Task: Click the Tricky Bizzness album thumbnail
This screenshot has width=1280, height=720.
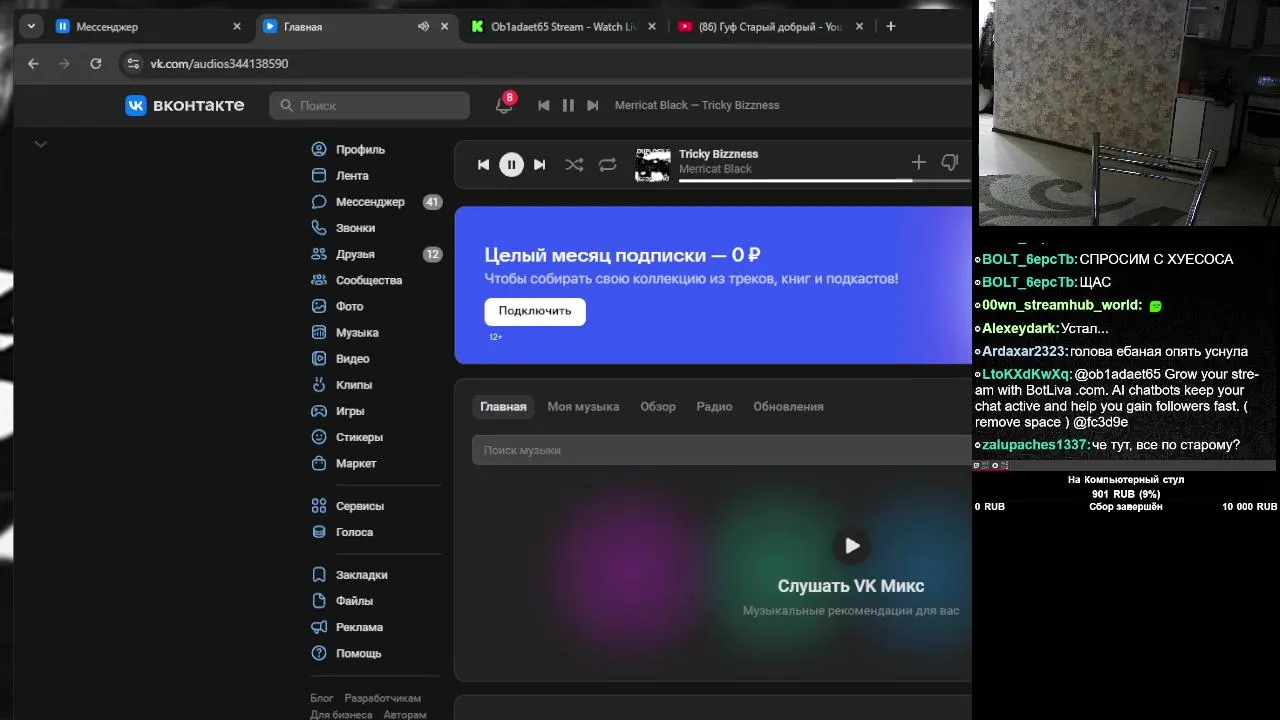Action: (x=653, y=165)
